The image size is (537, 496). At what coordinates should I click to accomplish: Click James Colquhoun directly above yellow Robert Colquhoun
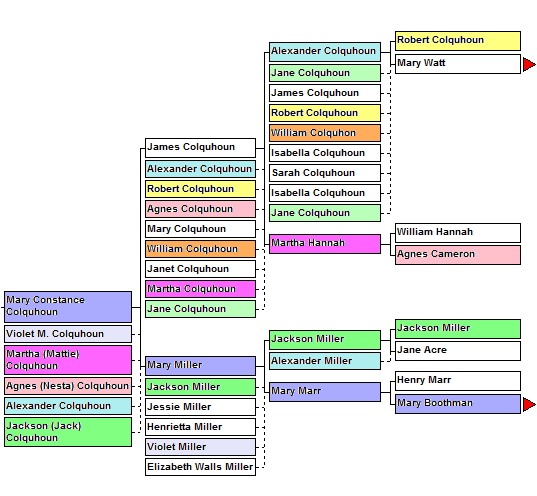[x=325, y=93]
